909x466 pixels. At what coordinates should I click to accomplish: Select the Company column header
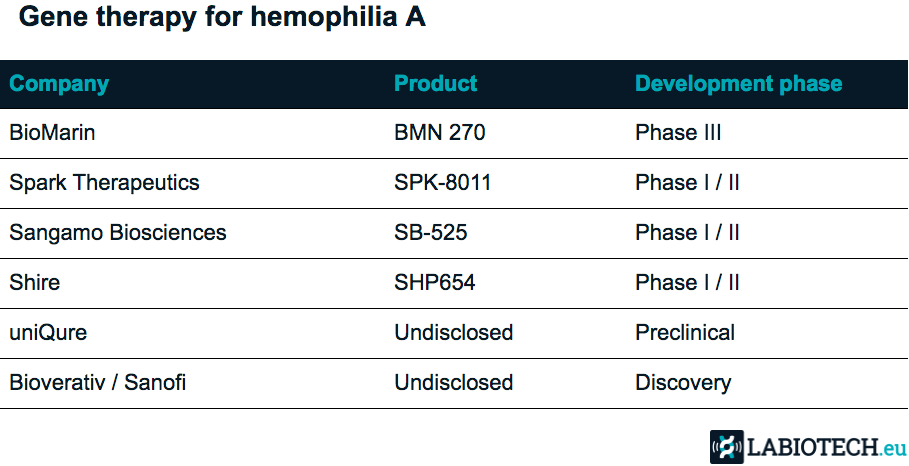point(59,84)
